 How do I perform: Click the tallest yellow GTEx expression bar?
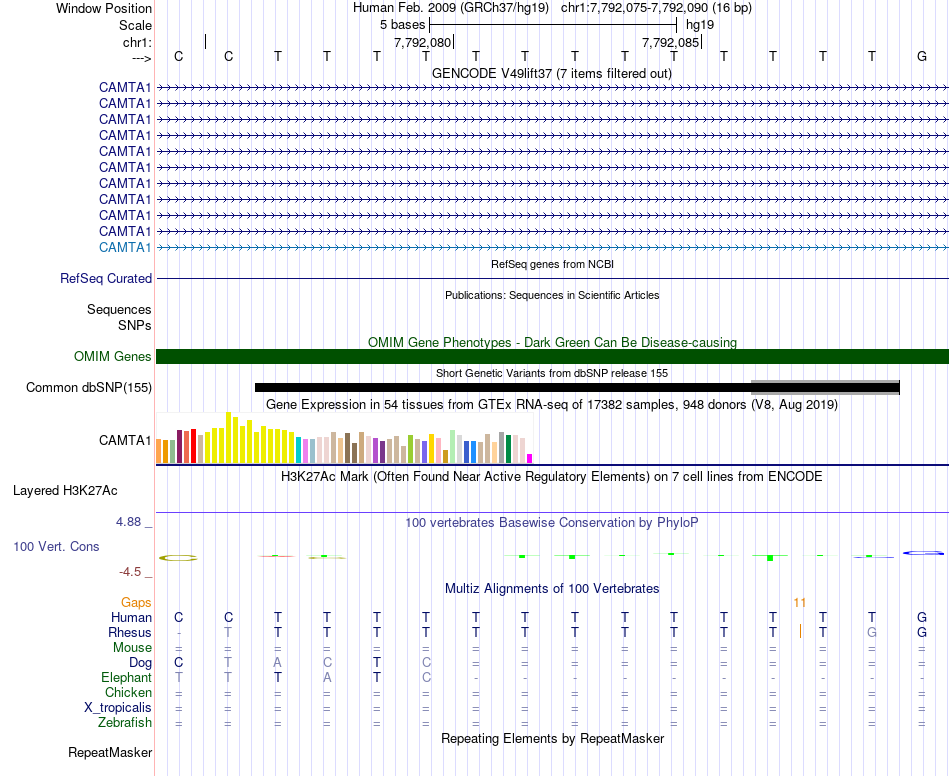coord(228,437)
